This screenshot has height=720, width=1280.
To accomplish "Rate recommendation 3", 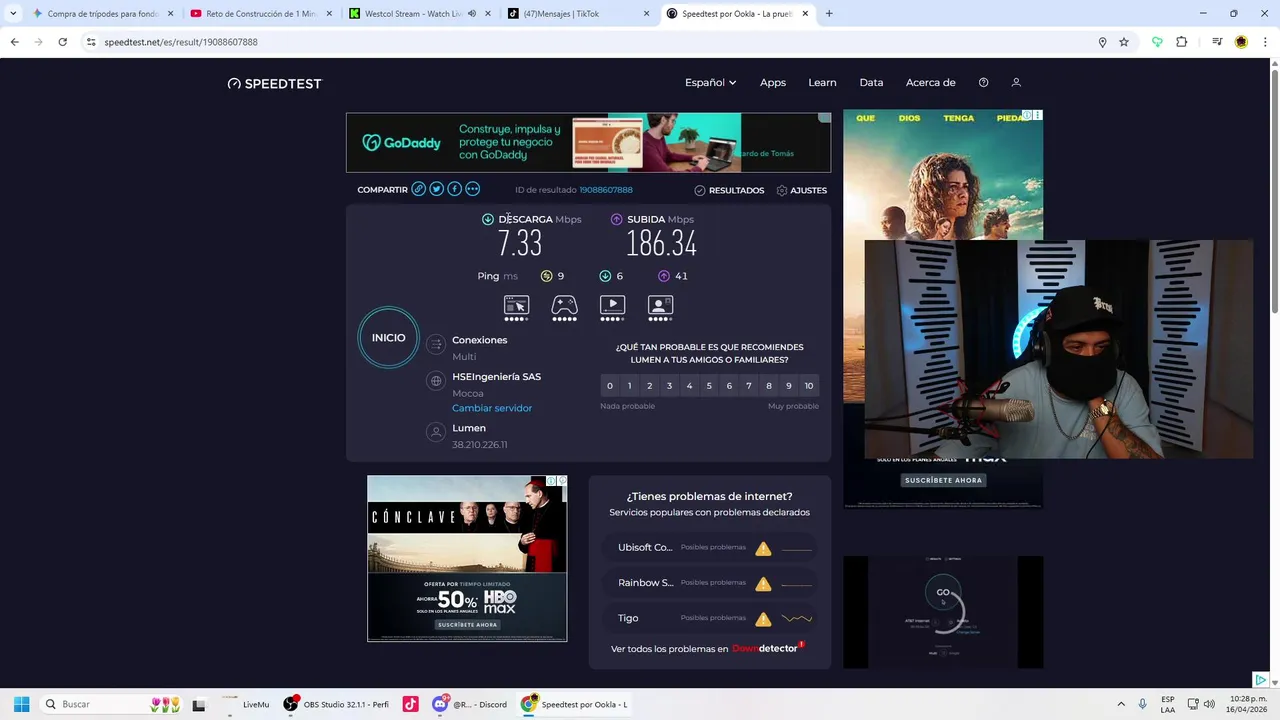I will pos(670,386).
